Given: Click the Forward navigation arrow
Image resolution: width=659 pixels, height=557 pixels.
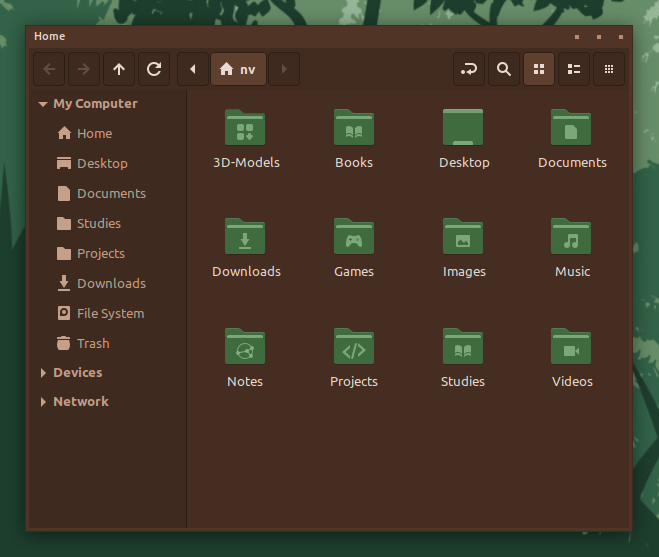Looking at the screenshot, I should pos(84,69).
